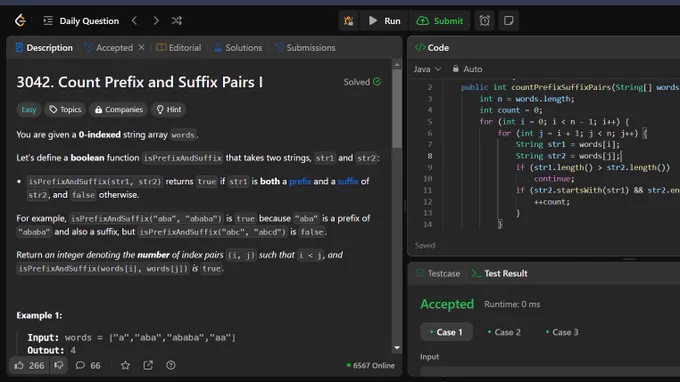
Task: Click the 'int count = 0;' code line
Action: (x=511, y=110)
